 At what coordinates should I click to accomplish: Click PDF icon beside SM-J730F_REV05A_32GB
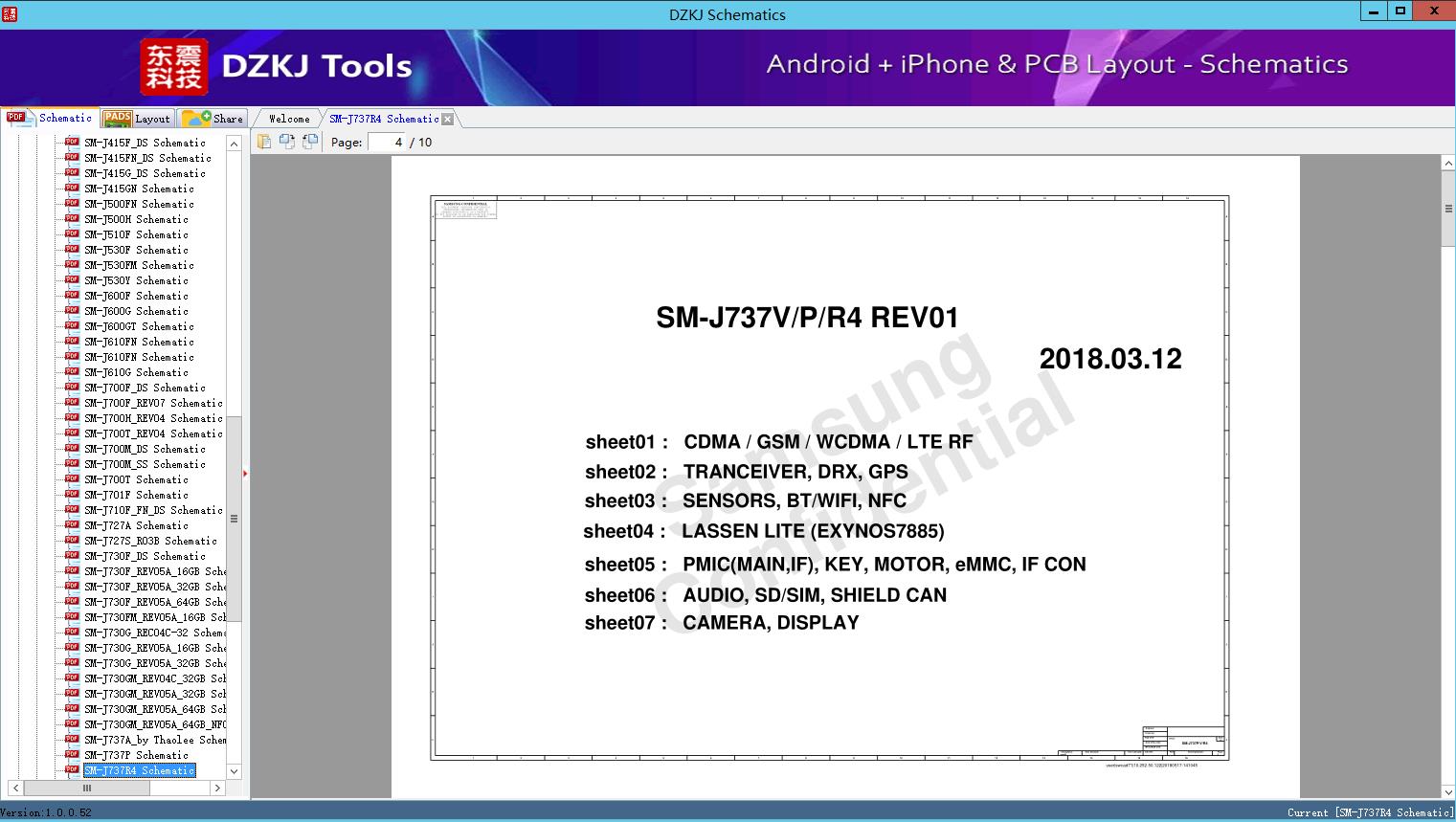pyautogui.click(x=72, y=586)
